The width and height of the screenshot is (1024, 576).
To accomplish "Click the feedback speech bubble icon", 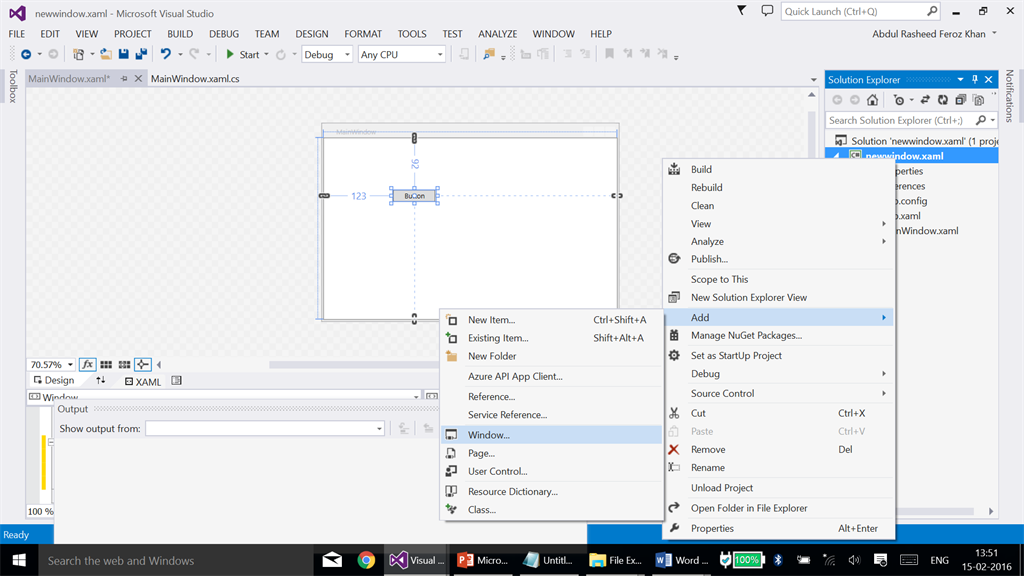I will tap(767, 11).
